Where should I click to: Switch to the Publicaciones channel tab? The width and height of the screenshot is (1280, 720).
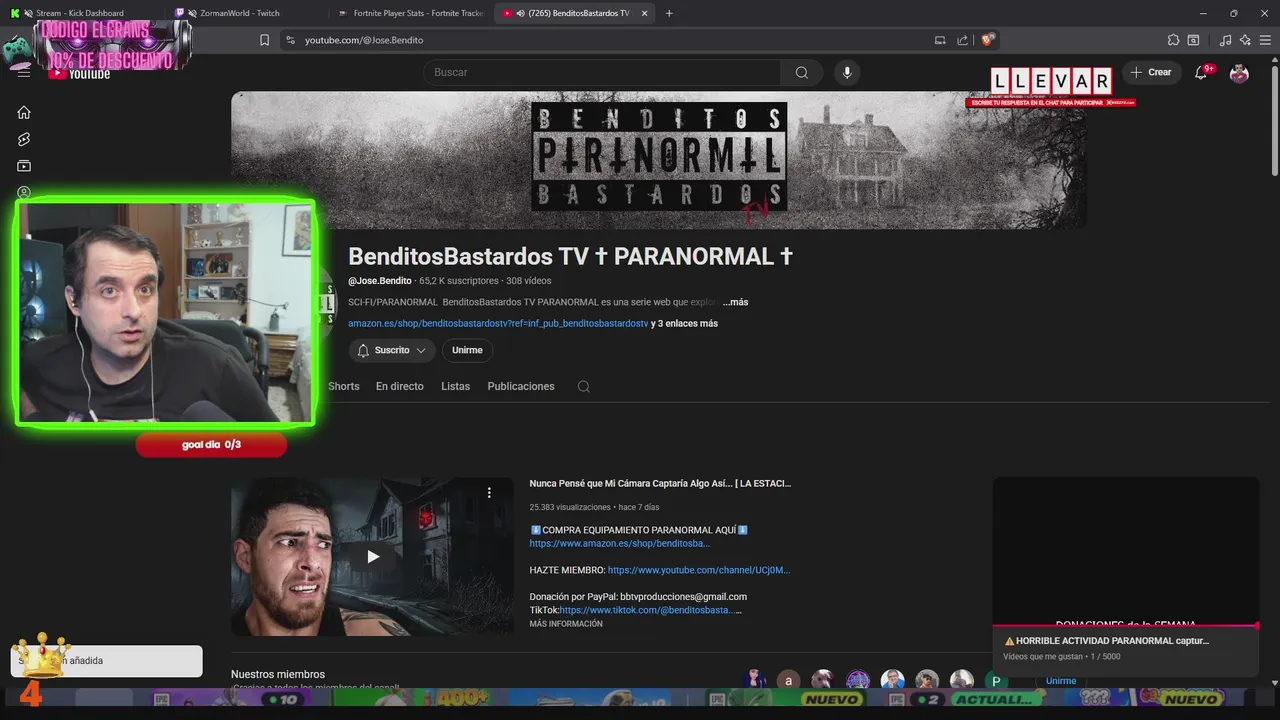point(521,386)
